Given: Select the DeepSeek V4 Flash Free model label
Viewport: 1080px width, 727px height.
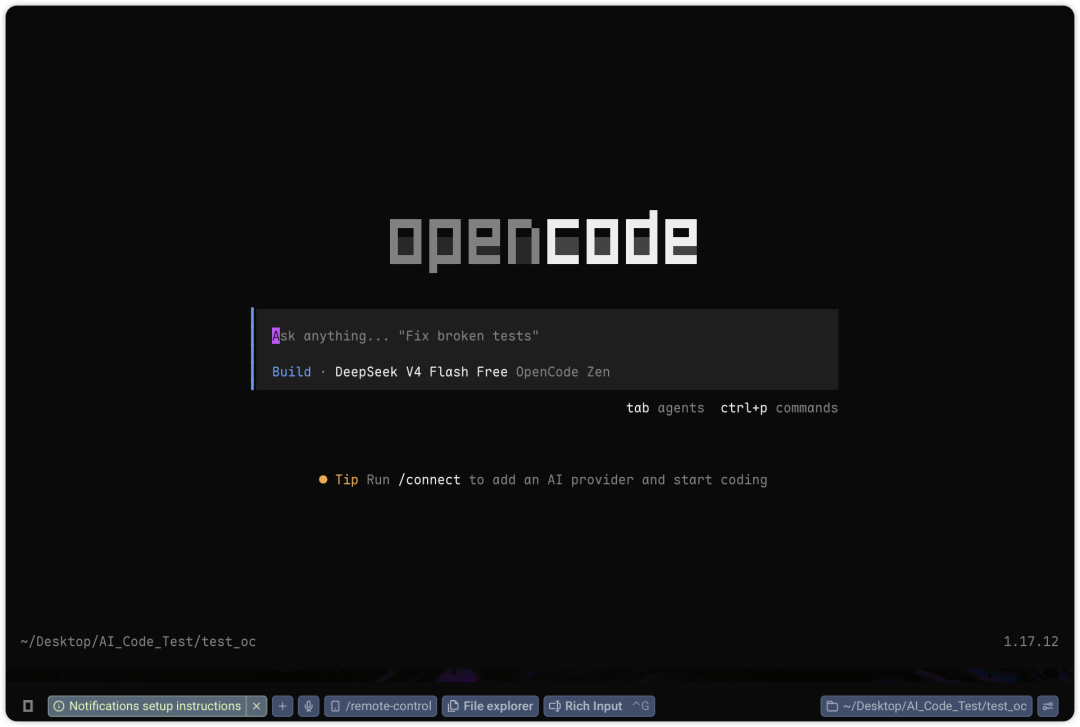Looking at the screenshot, I should pos(421,372).
